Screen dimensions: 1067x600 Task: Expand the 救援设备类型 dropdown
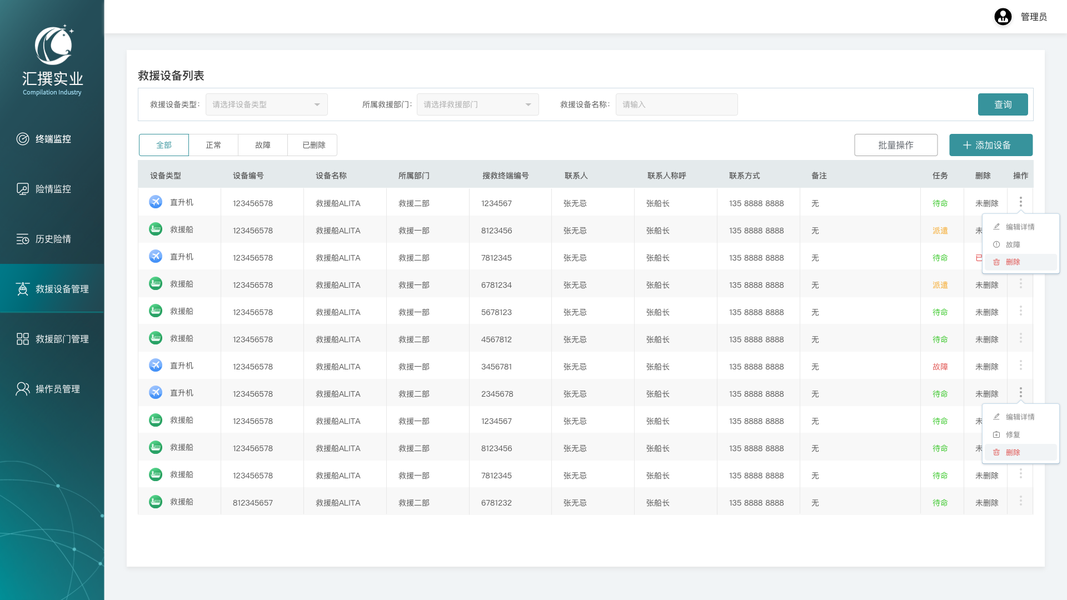coord(266,105)
